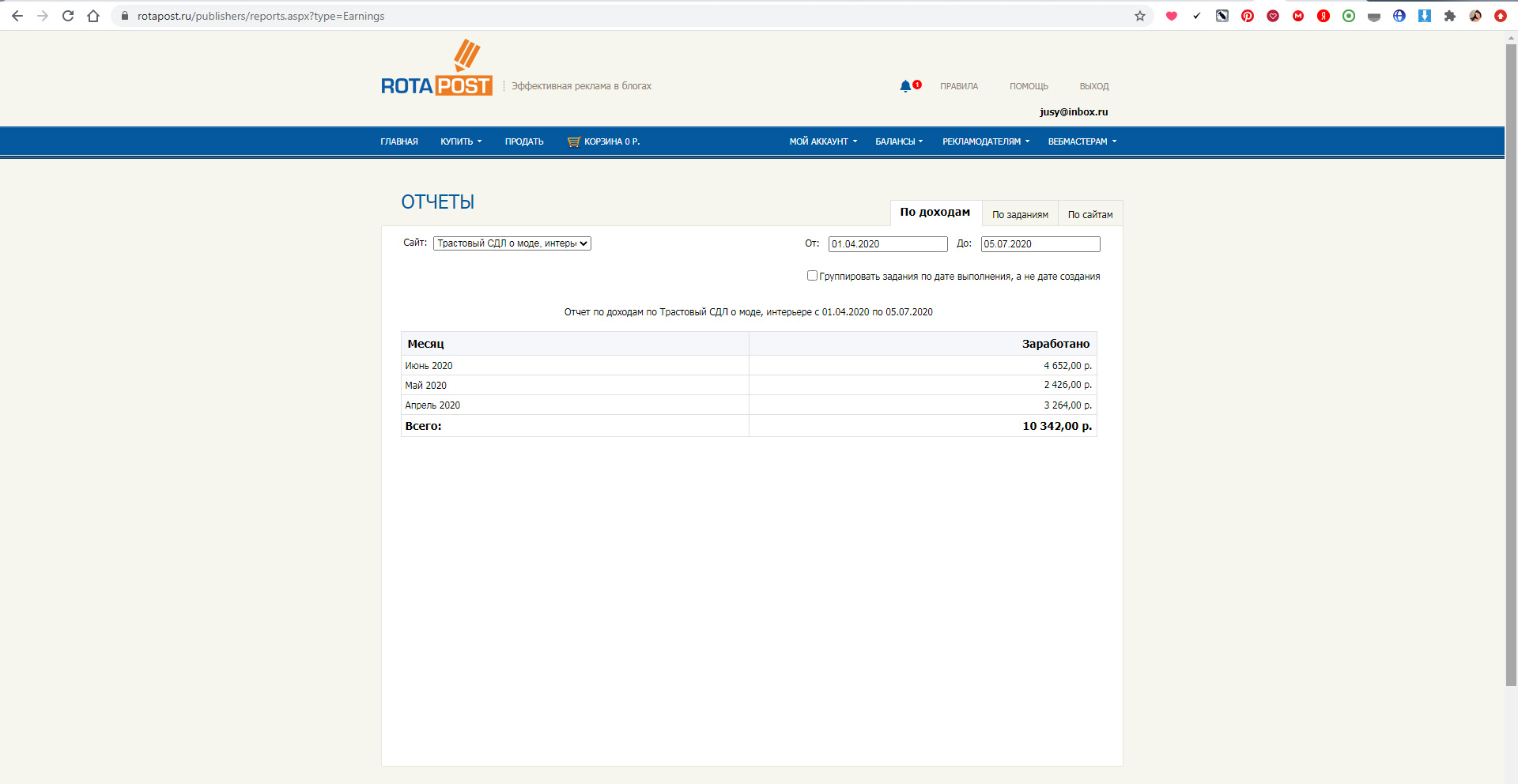
Task: Expand the МОЙ АККАУНТ menu
Action: [823, 141]
